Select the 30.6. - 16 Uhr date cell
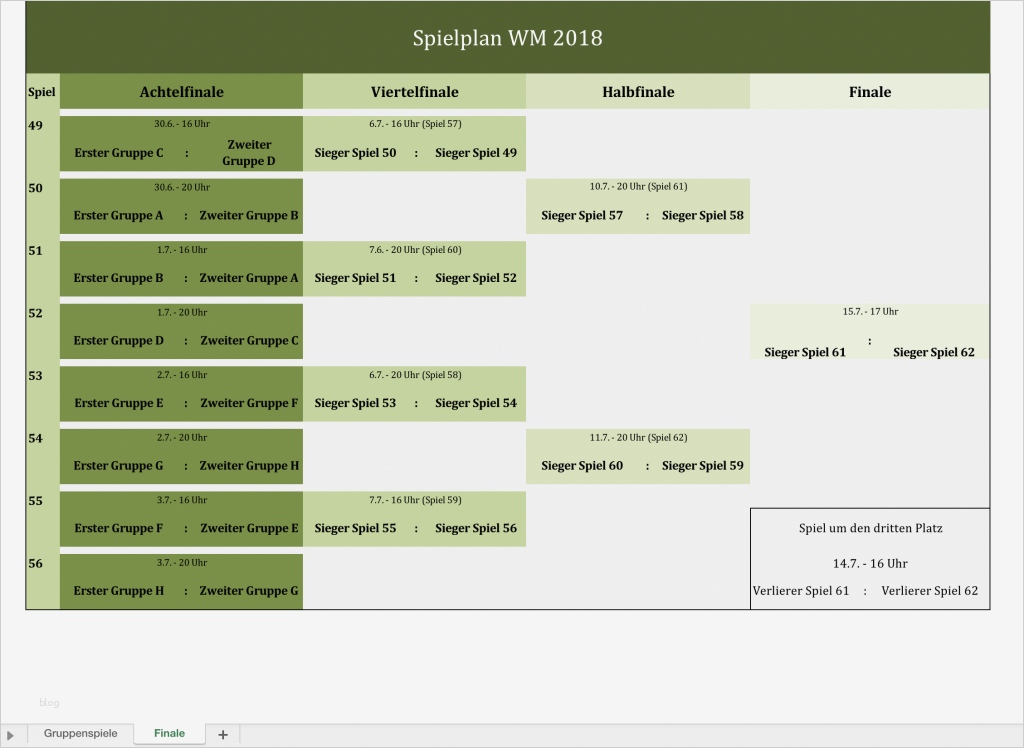 (181, 124)
